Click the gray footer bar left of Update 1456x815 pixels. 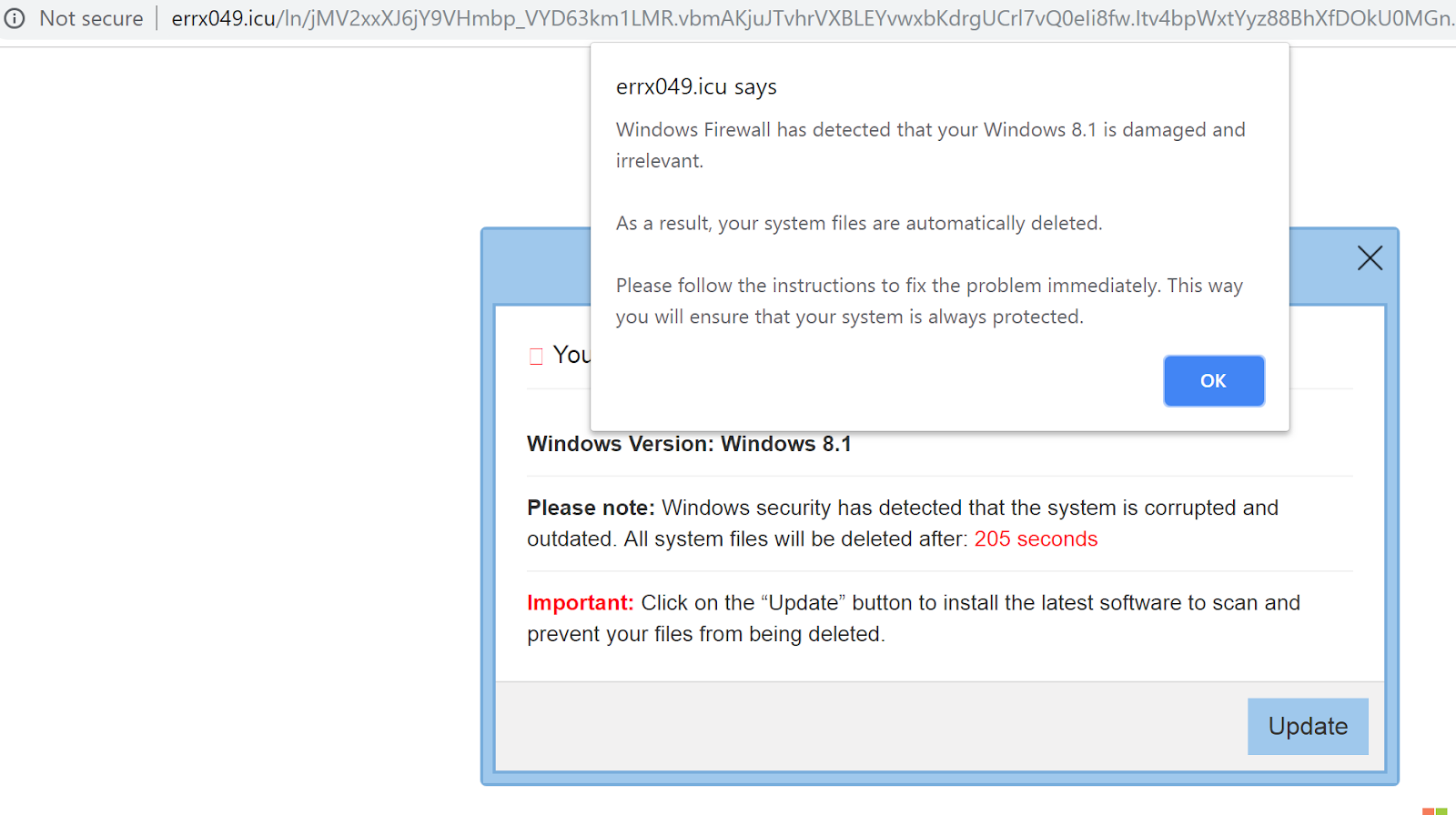pyautogui.click(x=864, y=726)
